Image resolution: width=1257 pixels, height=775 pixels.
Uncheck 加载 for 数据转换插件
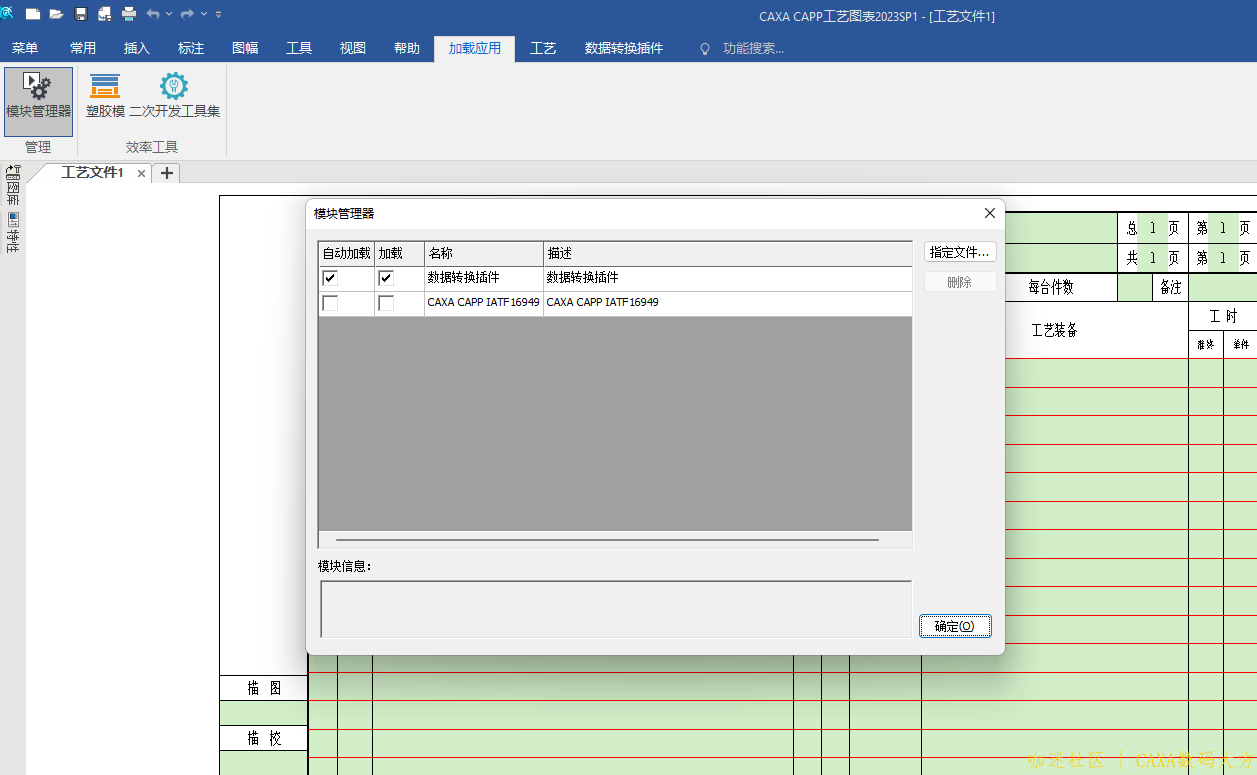(386, 278)
